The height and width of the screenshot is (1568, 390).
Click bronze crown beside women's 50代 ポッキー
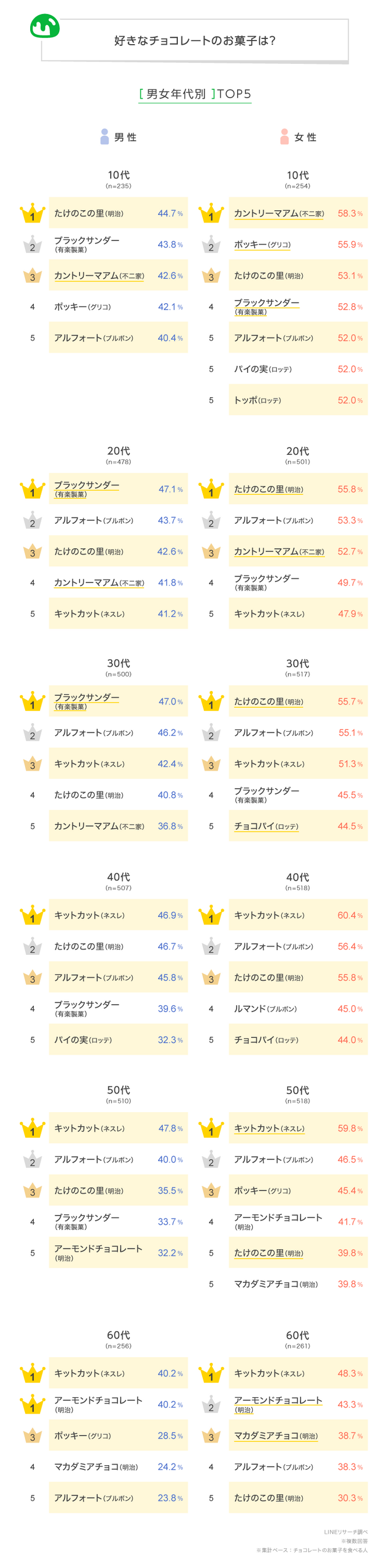[211, 1191]
